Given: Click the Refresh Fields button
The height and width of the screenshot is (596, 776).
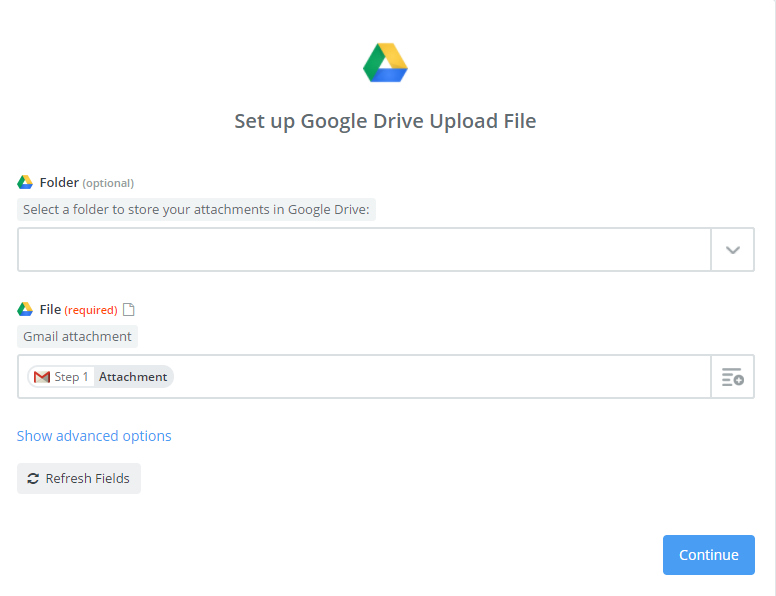Looking at the screenshot, I should (79, 479).
